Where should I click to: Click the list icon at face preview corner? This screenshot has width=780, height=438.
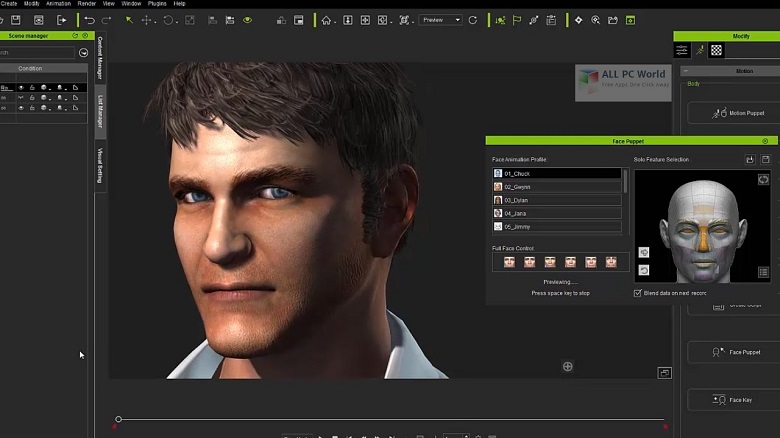pos(763,272)
